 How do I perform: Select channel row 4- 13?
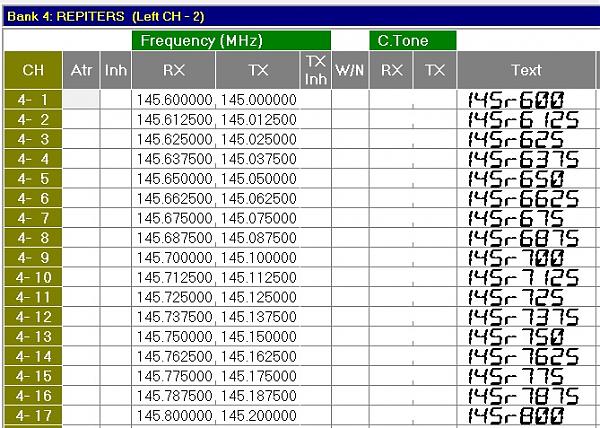click(33, 337)
